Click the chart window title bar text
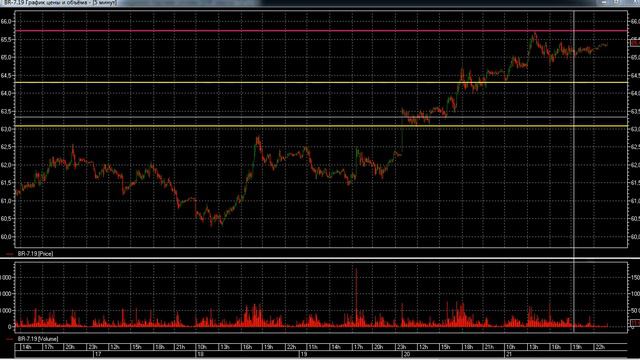The height and width of the screenshot is (360, 640). 60,2
